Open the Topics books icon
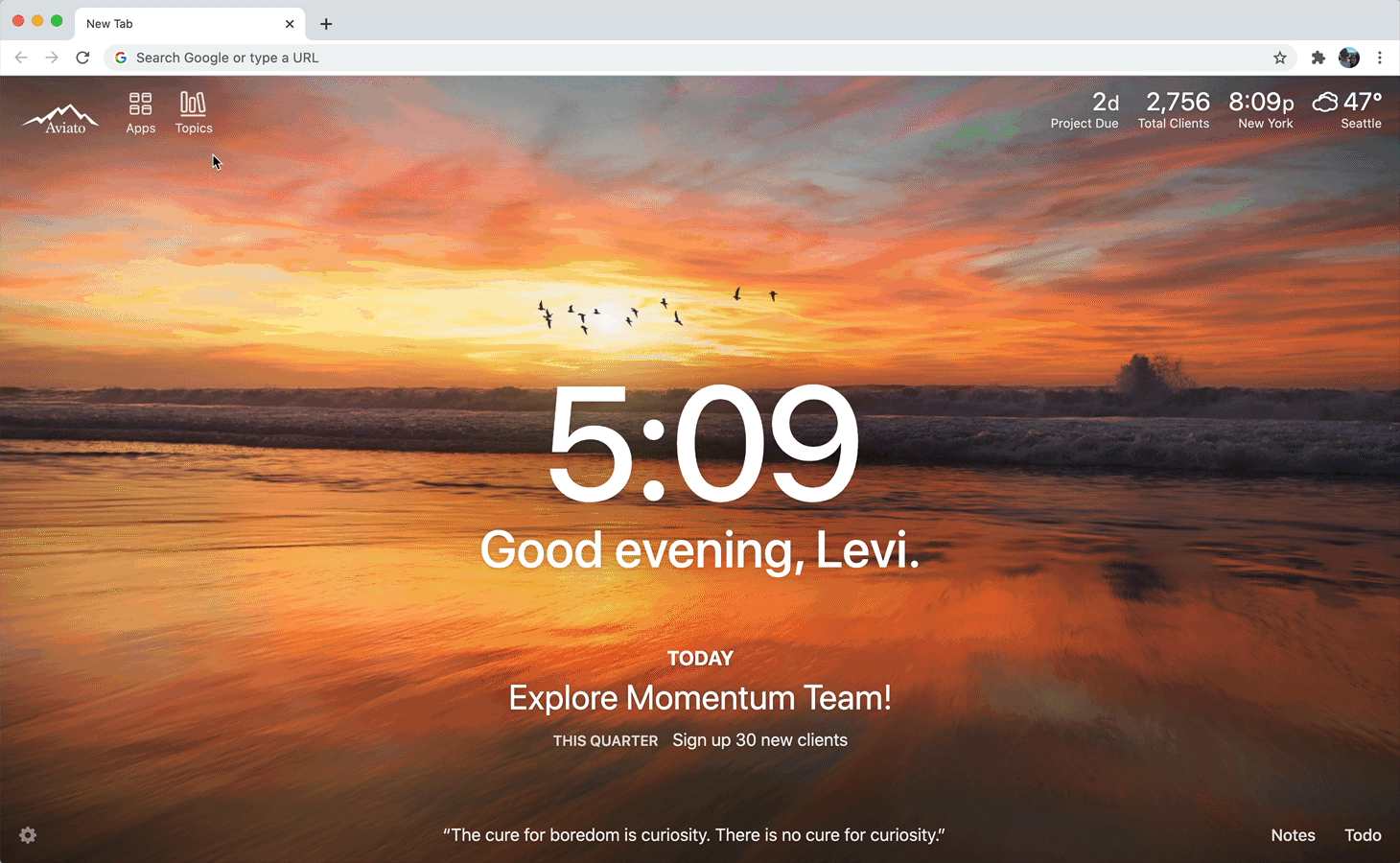 (x=193, y=104)
